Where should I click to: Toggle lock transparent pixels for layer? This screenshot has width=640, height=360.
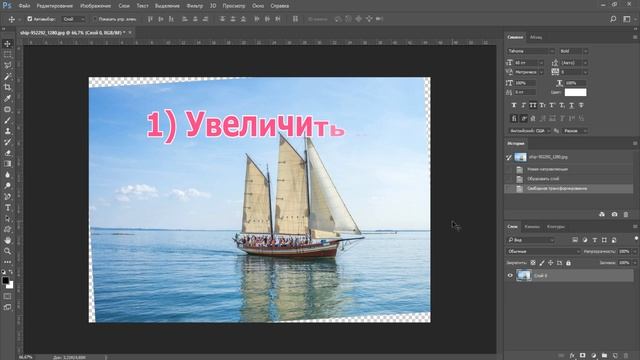point(533,263)
